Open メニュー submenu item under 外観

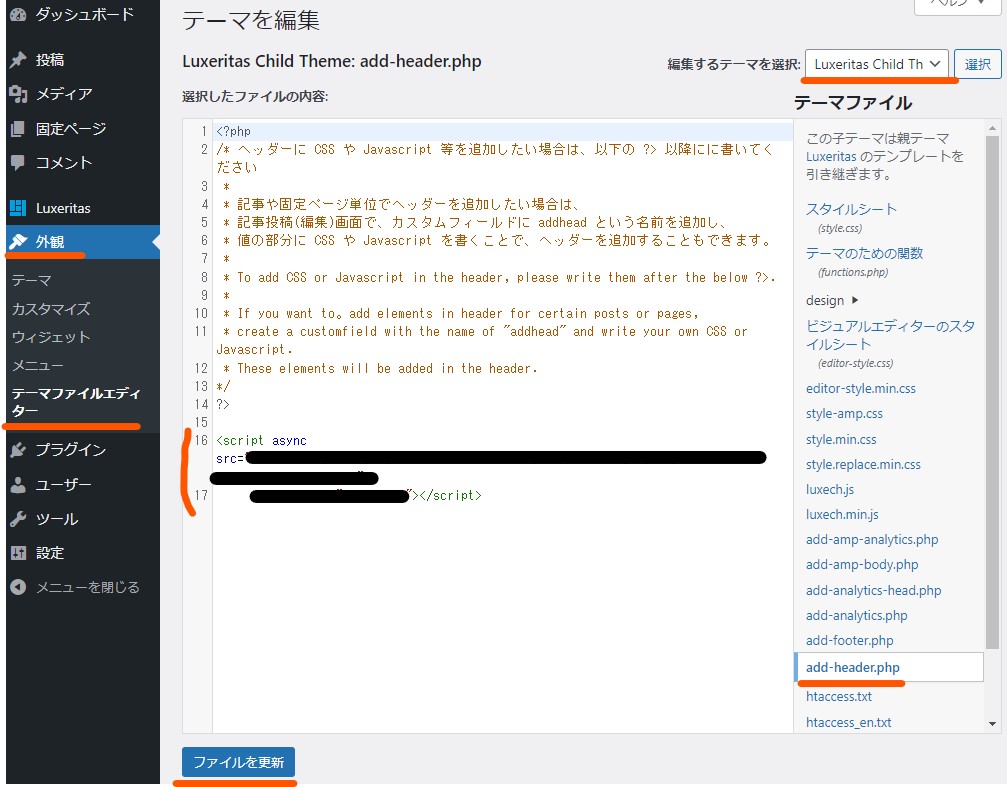click(x=38, y=366)
